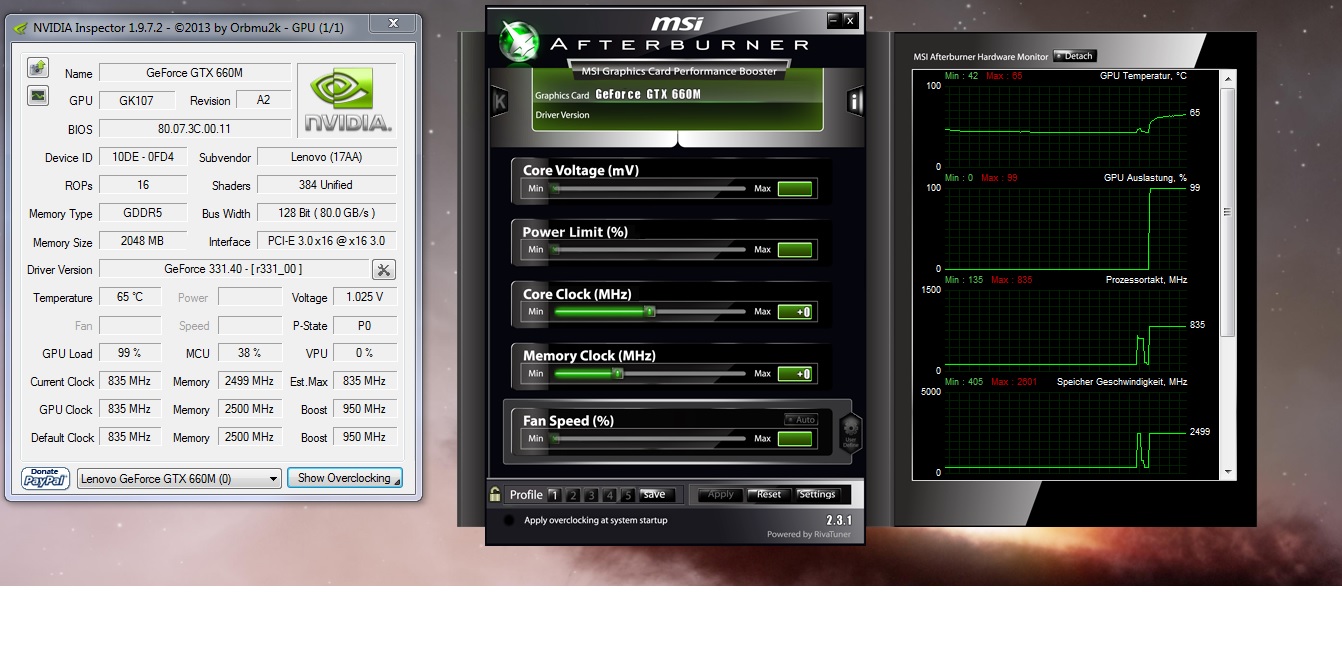The image size is (1342, 648).
Task: Click NVIDIA Inspector title bar icon
Action: click(20, 28)
